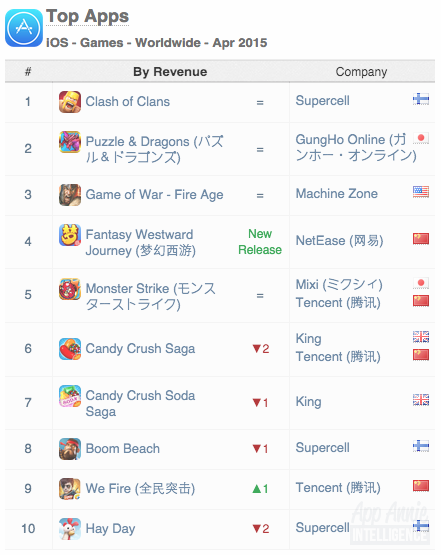Image resolution: width=441 pixels, height=555 pixels.
Task: Open the Machine Zone company link
Action: click(337, 194)
